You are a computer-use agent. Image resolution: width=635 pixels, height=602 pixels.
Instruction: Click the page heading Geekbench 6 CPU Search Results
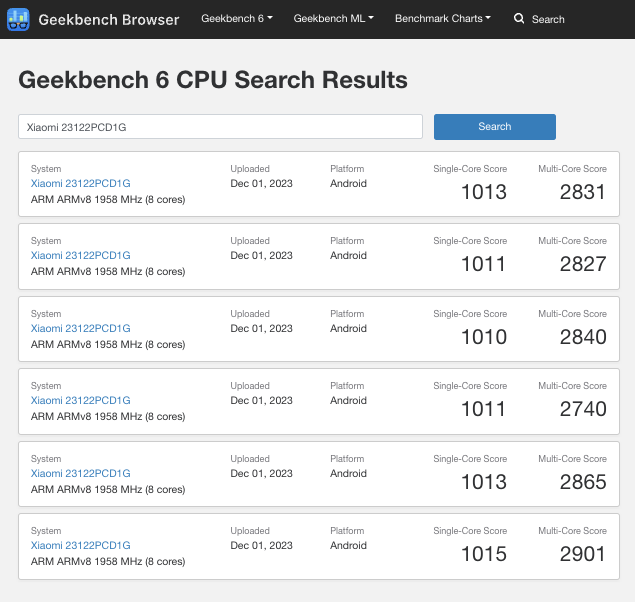click(213, 80)
